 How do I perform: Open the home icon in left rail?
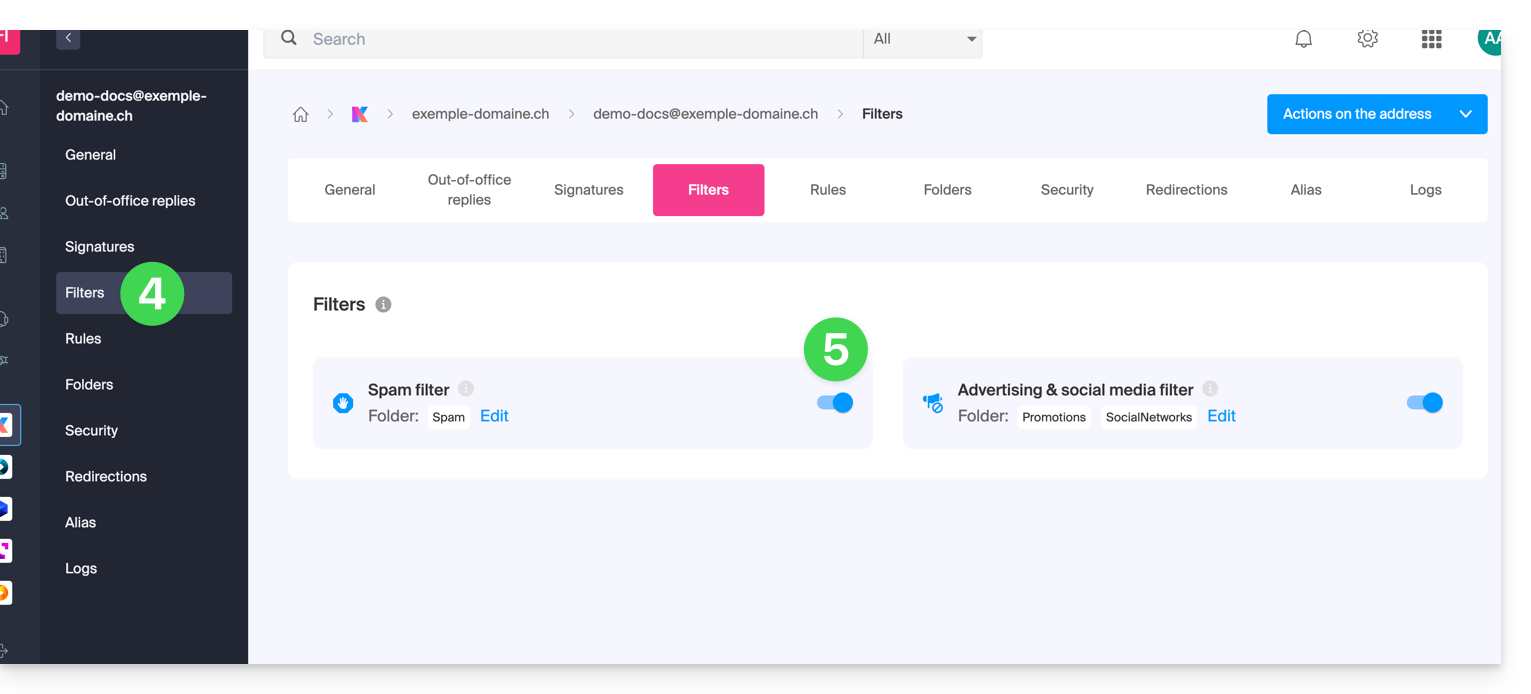coord(4,107)
